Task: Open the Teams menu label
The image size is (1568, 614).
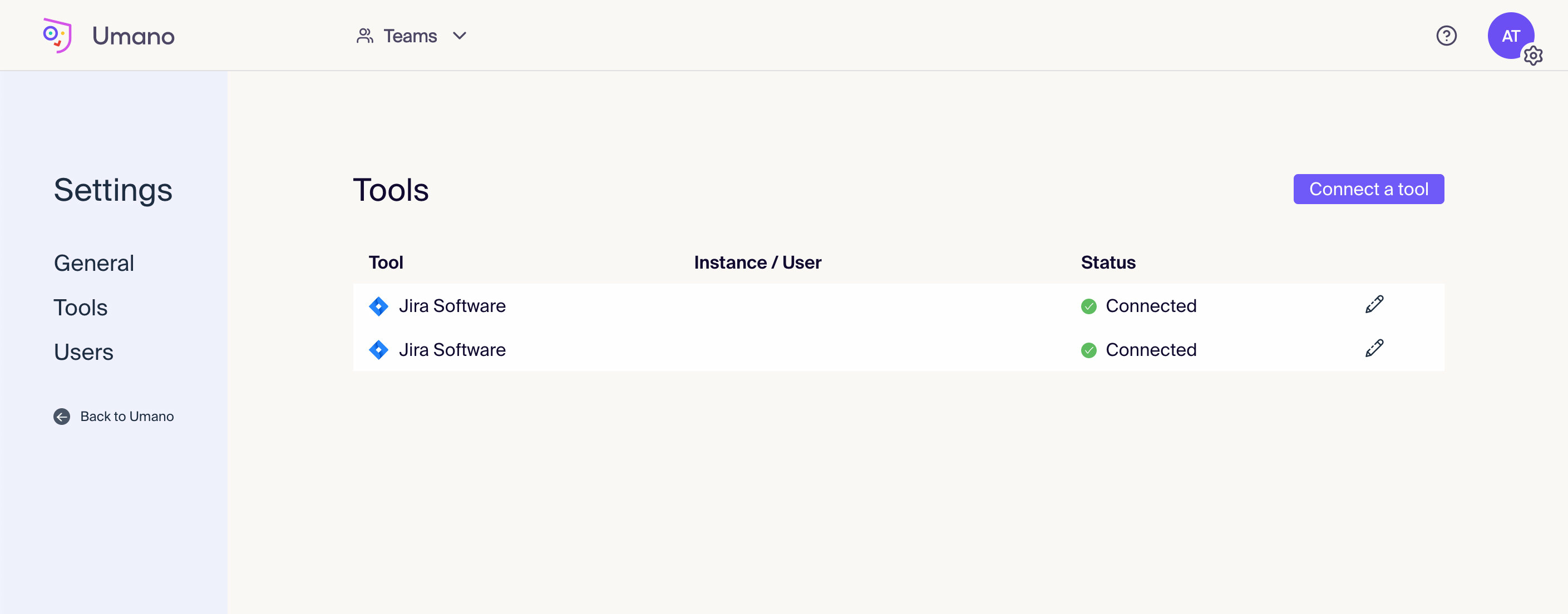Action: point(410,36)
